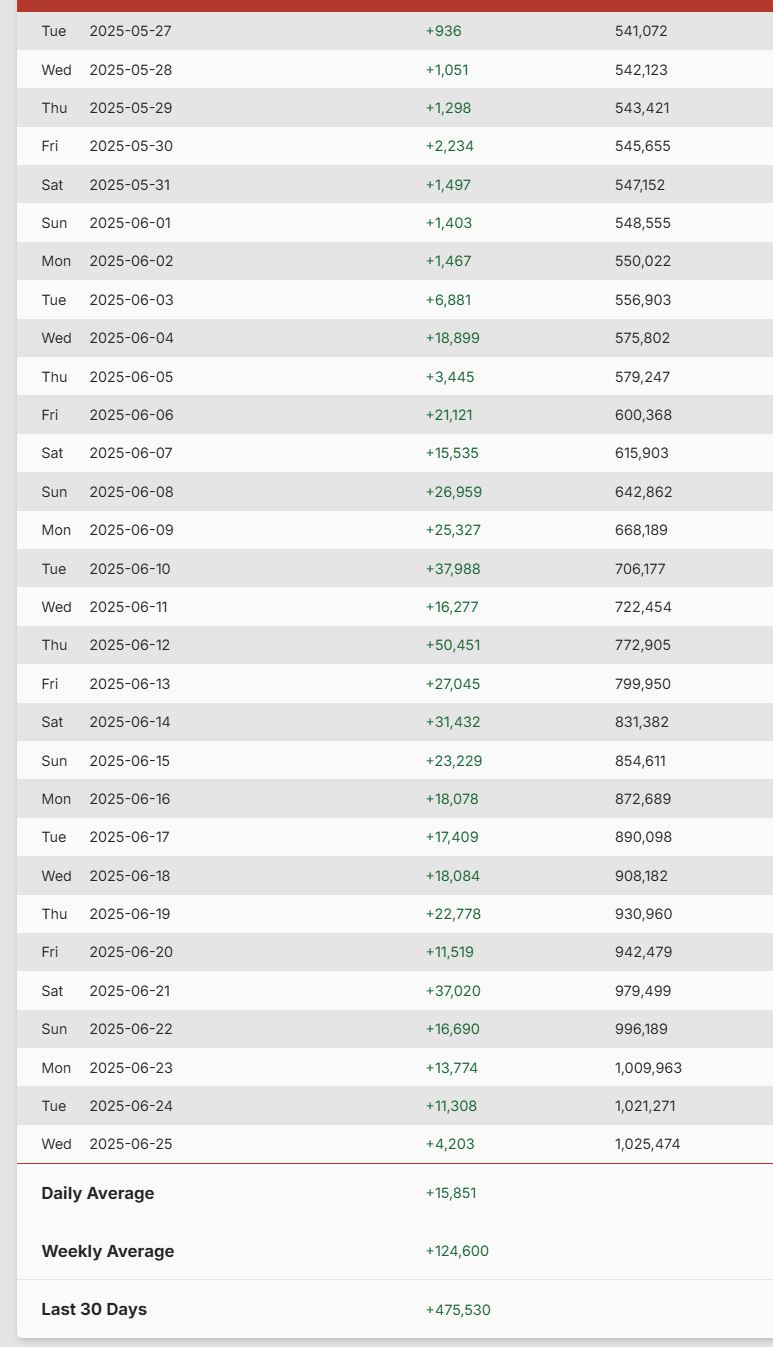773x1347 pixels.
Task: Select the +50,451 daily gain value
Action: coord(453,645)
